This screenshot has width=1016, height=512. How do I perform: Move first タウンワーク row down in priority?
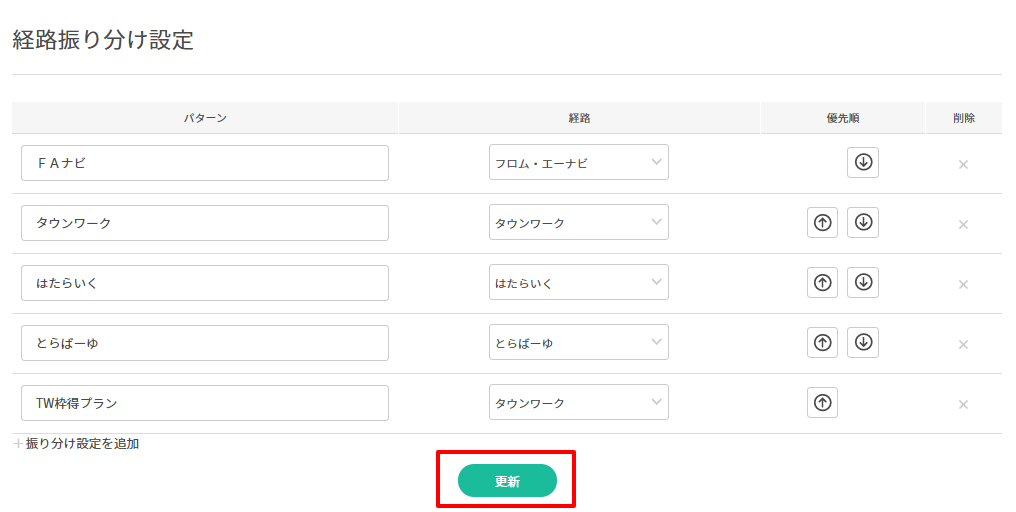[862, 223]
